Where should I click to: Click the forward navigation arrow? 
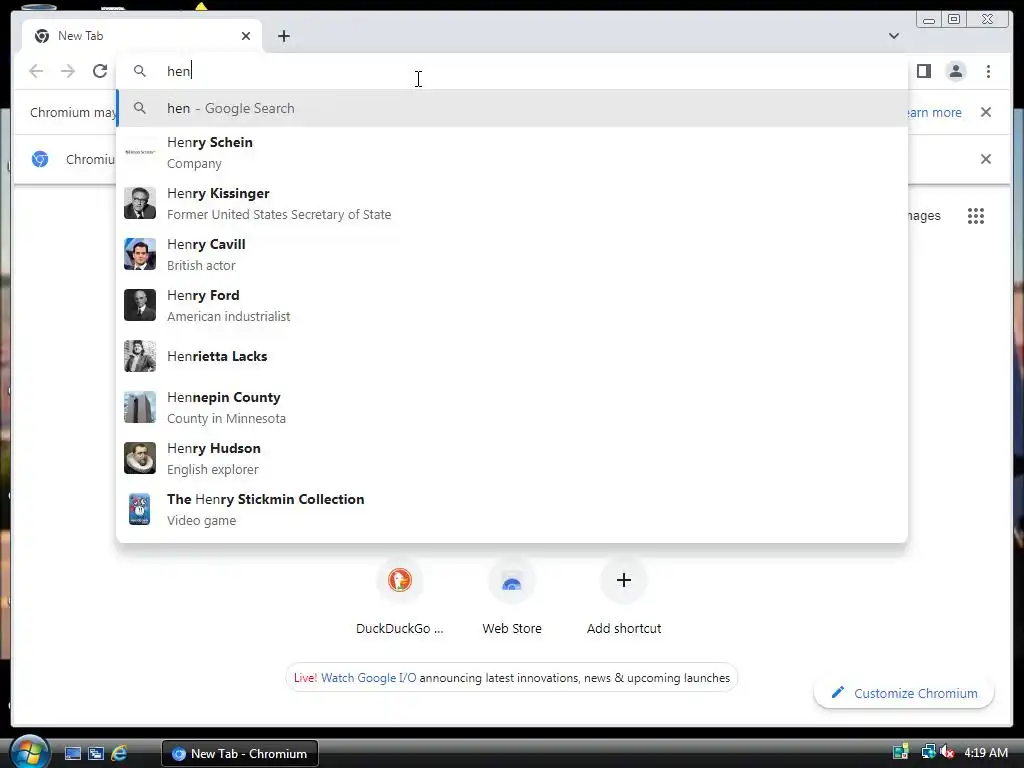(68, 71)
